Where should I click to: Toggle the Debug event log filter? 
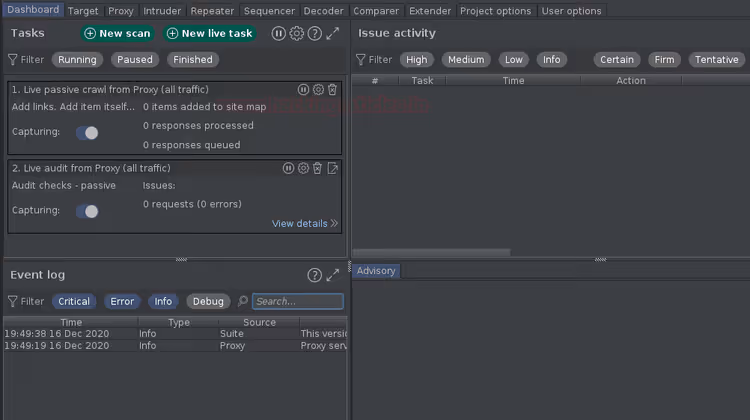click(x=208, y=301)
